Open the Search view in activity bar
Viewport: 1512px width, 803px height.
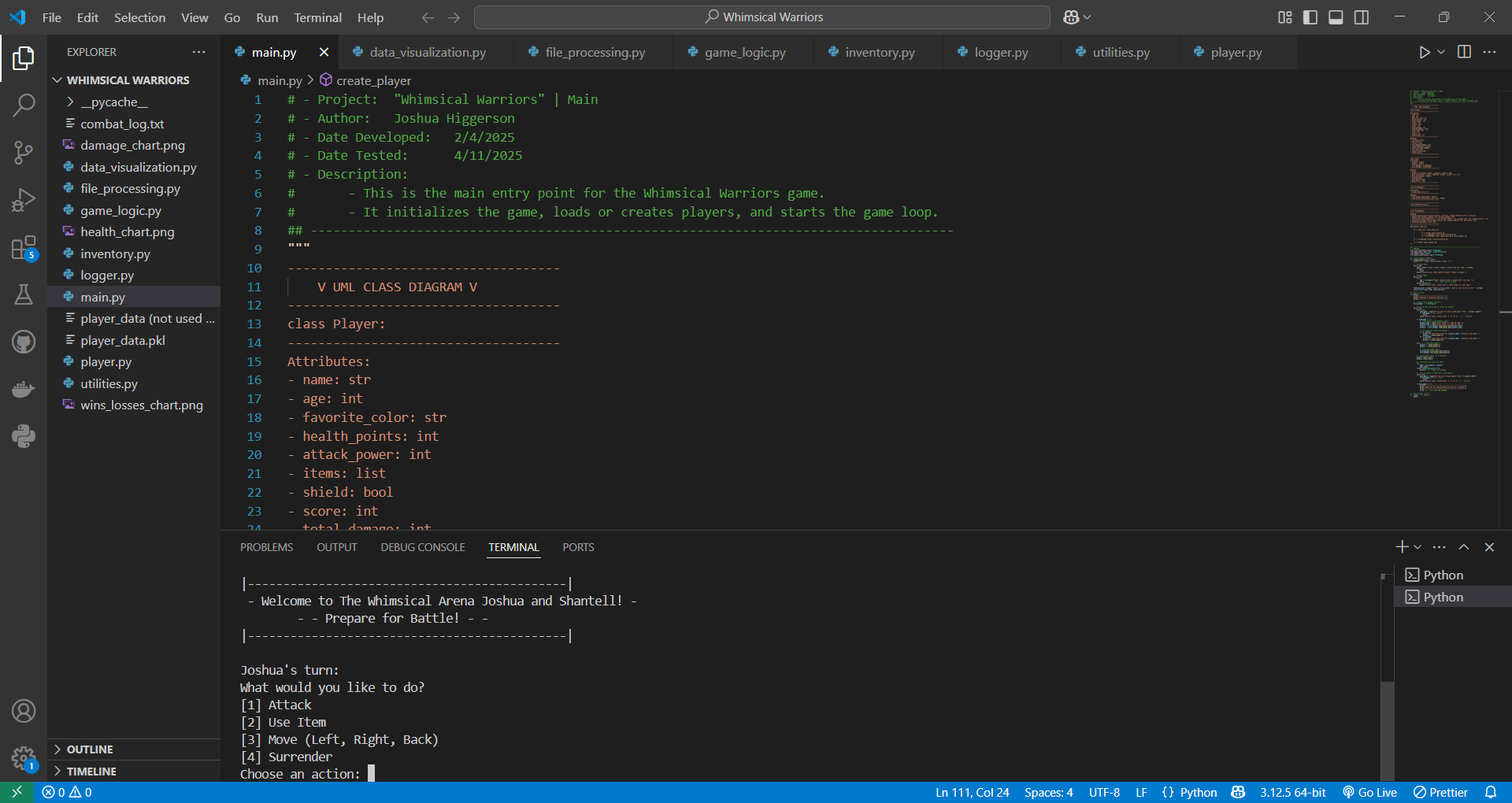tap(24, 105)
